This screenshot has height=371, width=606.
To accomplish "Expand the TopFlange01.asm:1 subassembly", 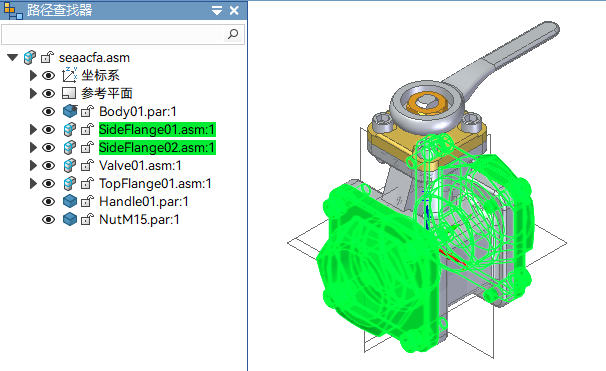I will point(33,184).
